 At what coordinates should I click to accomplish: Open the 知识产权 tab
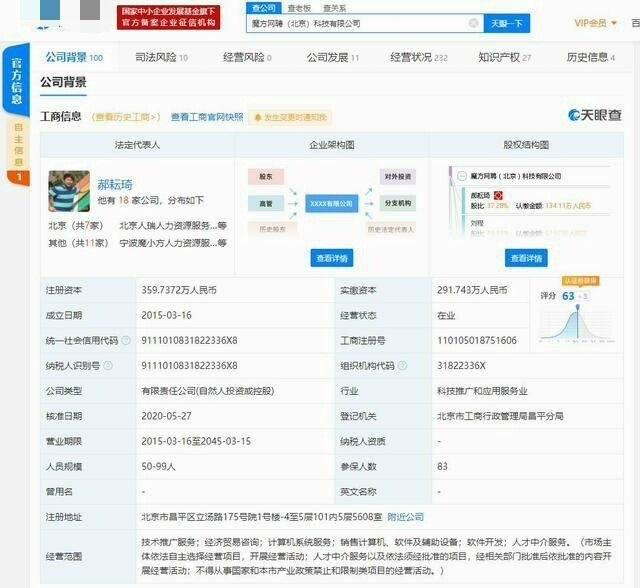click(x=504, y=58)
